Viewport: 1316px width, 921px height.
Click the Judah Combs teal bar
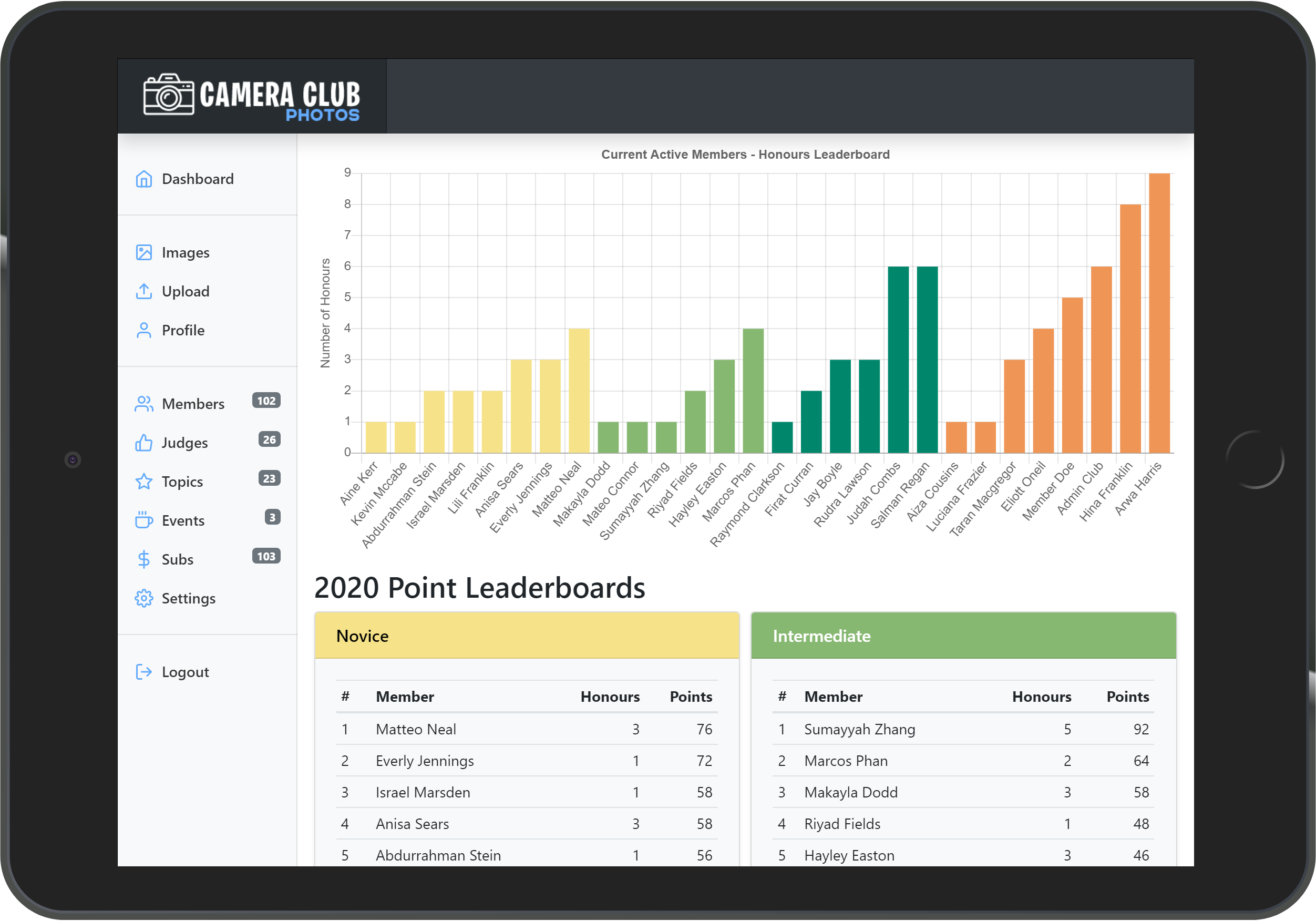click(x=898, y=360)
